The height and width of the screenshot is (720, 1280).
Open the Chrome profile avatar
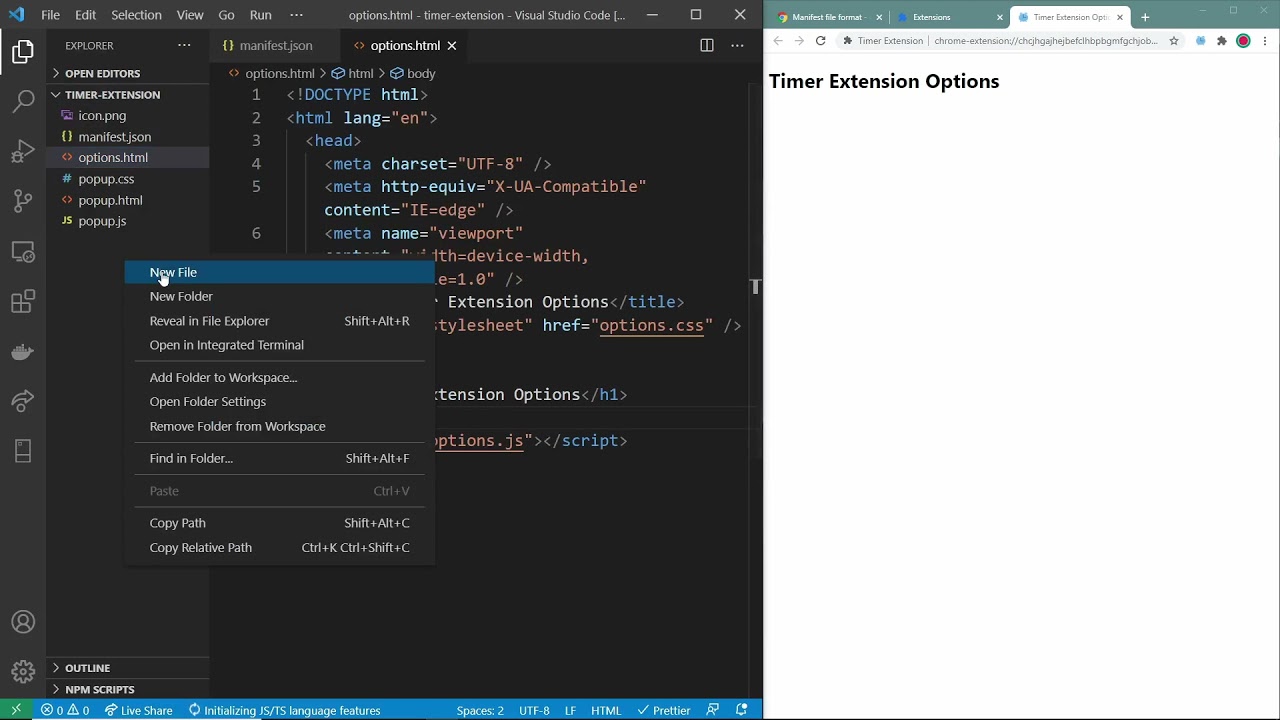(x=1243, y=41)
